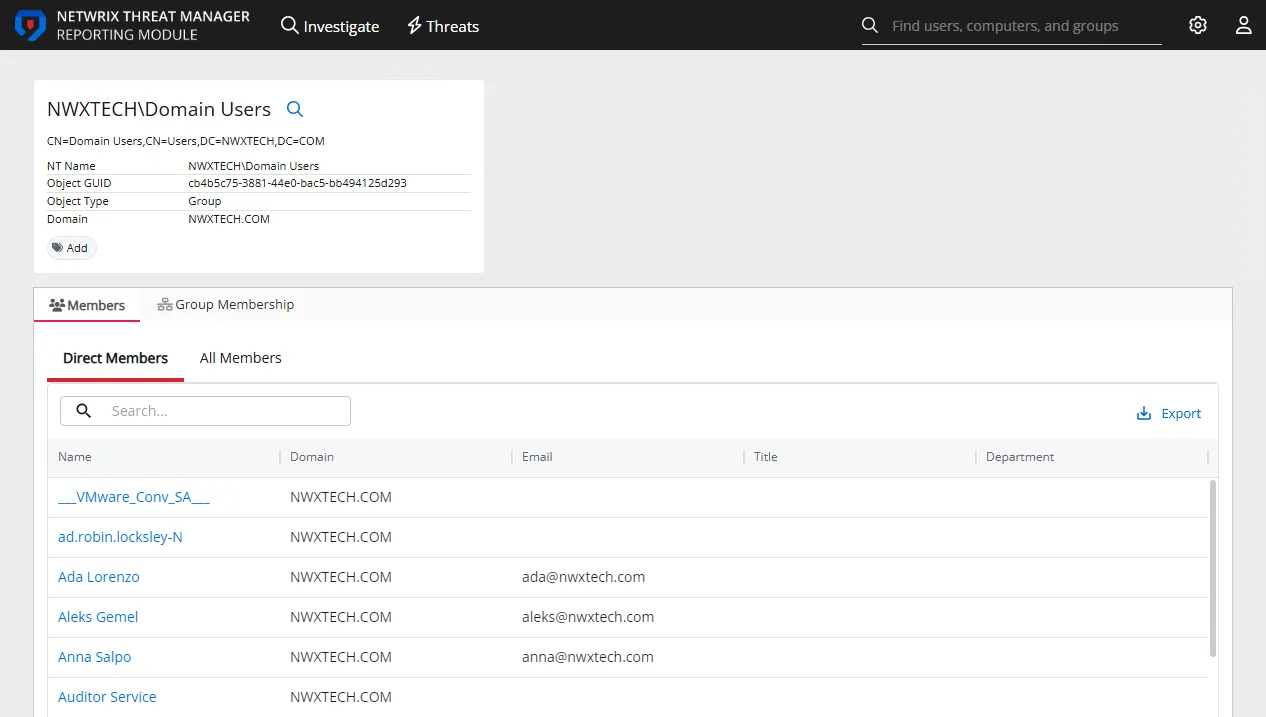1266x717 pixels.
Task: Open the Anna Salpo member link
Action: [x=95, y=657]
